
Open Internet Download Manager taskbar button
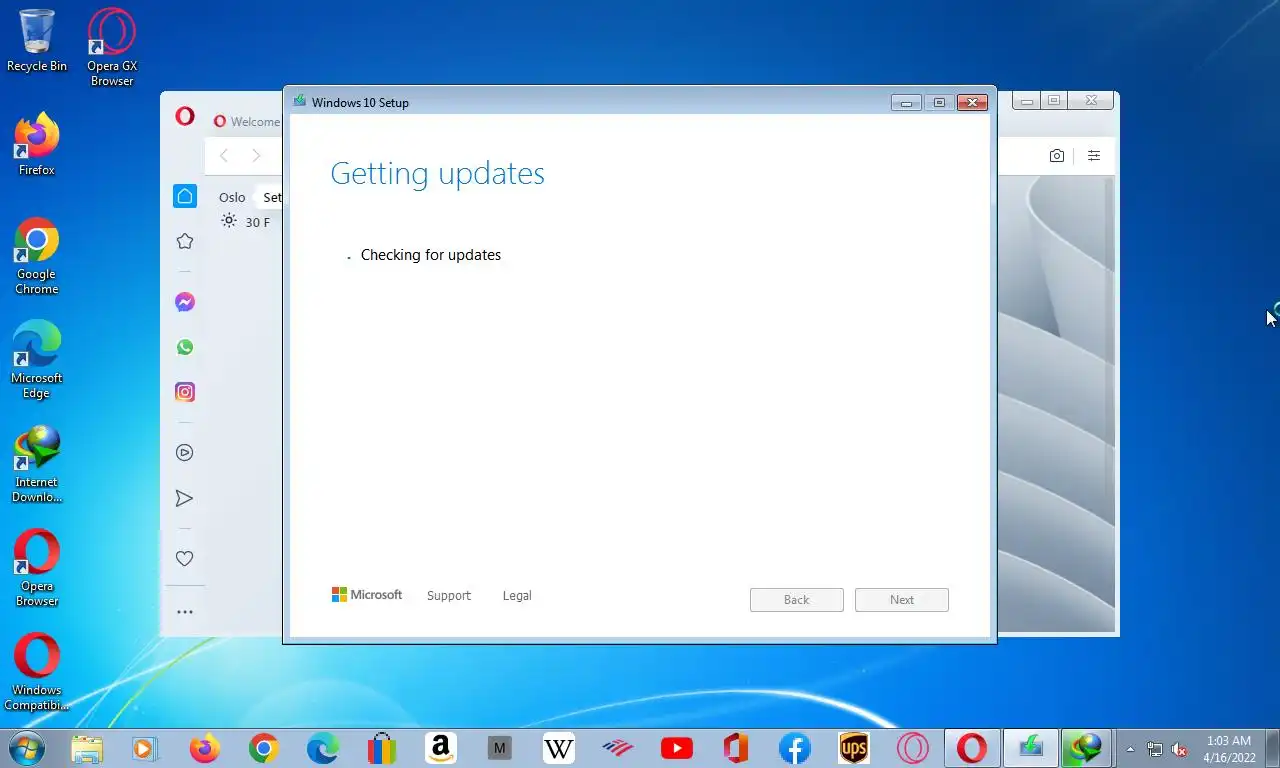(x=1087, y=748)
